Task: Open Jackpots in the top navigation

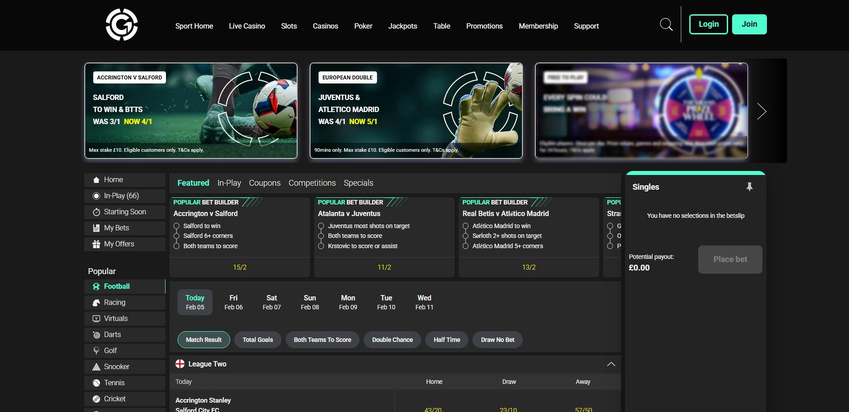Action: click(403, 26)
